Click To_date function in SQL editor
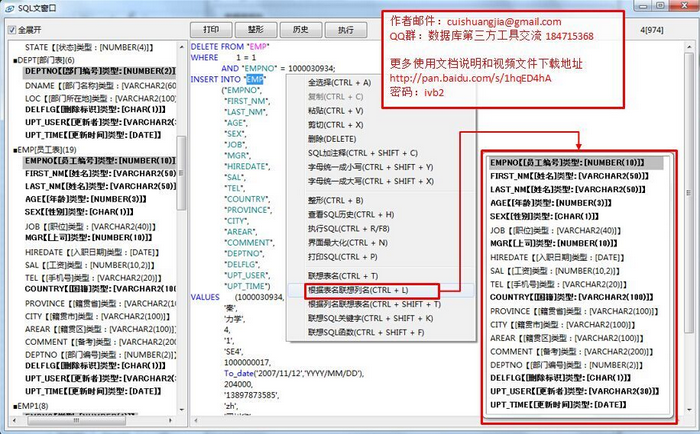The image size is (700, 434). tap(238, 373)
